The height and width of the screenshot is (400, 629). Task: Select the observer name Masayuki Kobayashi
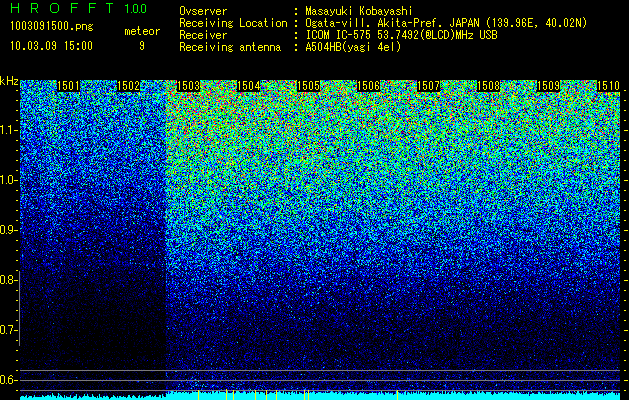tap(359, 11)
